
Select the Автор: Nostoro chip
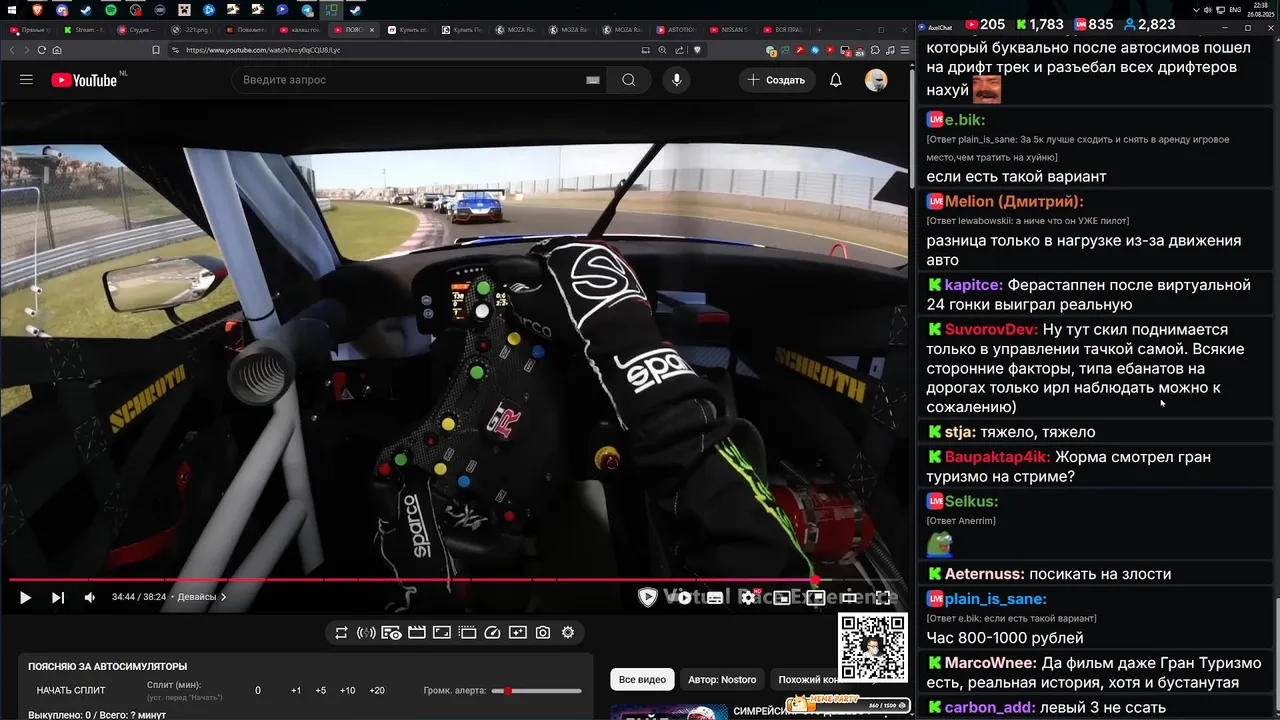point(722,680)
